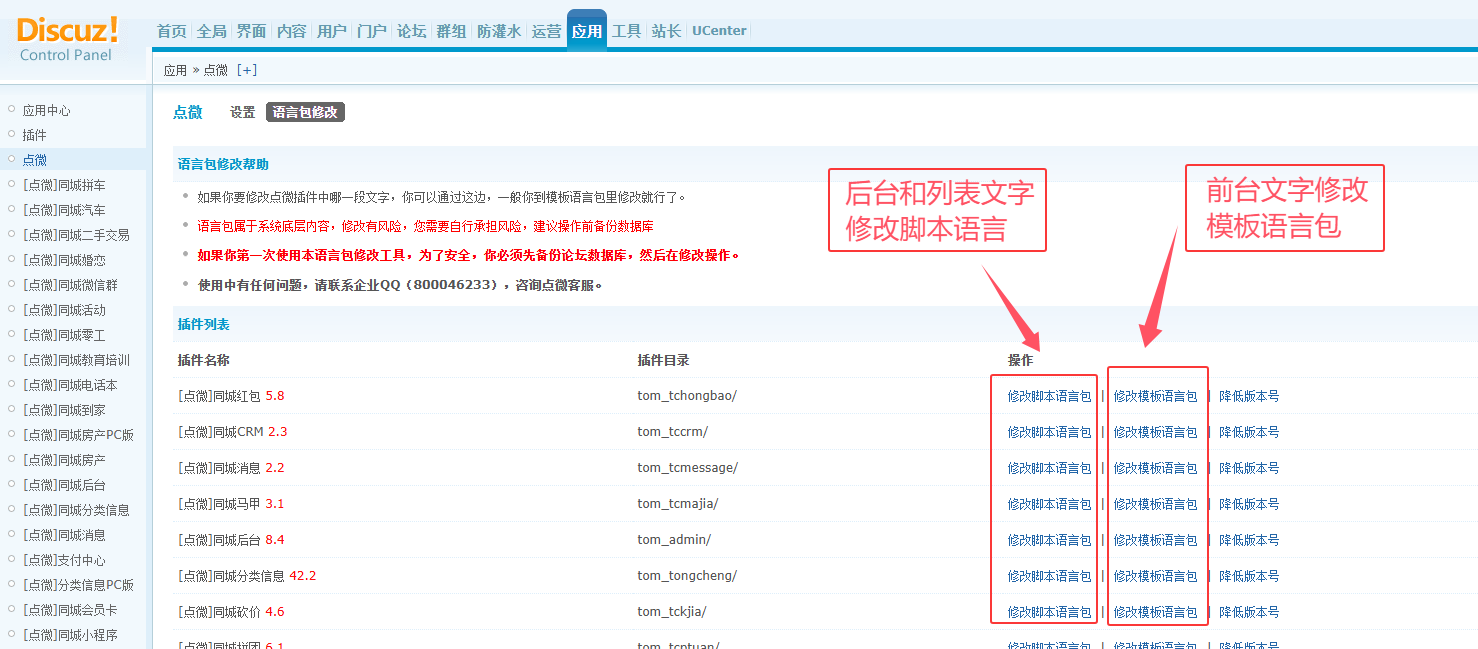Open [点微]支付中心 sidebar entry
This screenshot has width=1478, height=649.
(x=63, y=560)
